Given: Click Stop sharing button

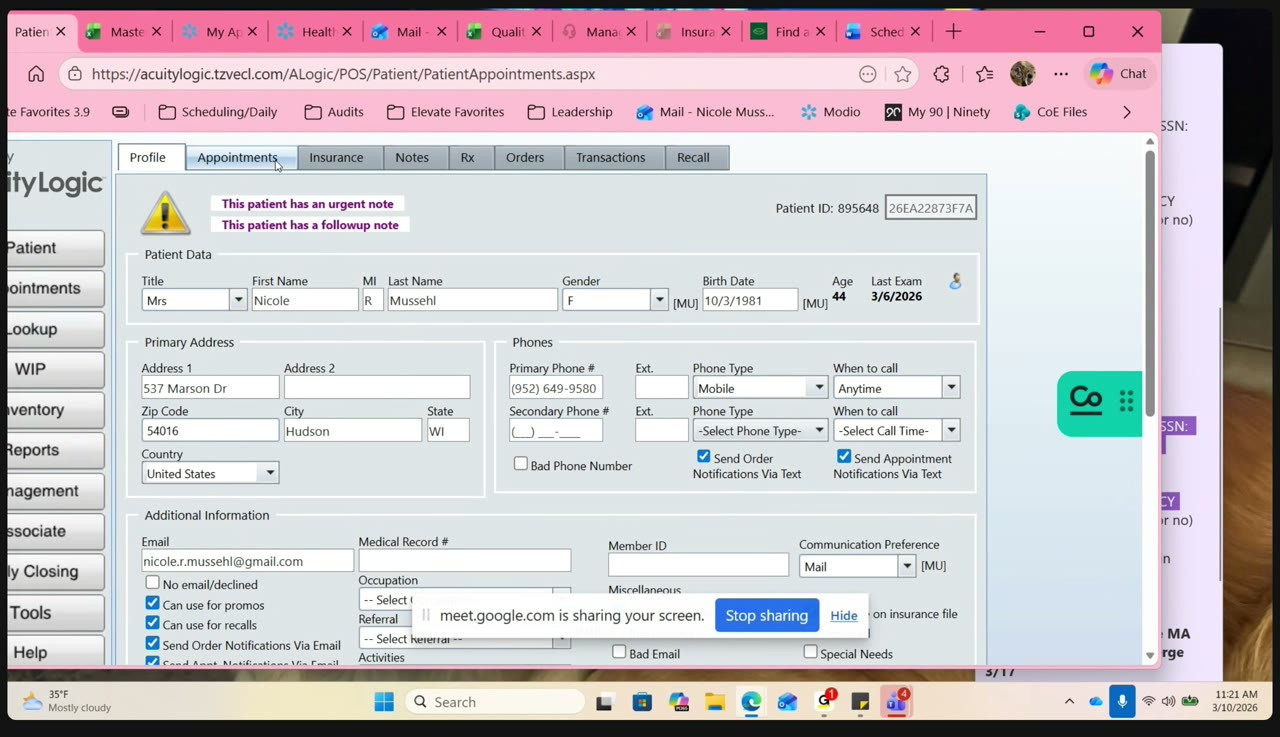Looking at the screenshot, I should (x=767, y=616).
